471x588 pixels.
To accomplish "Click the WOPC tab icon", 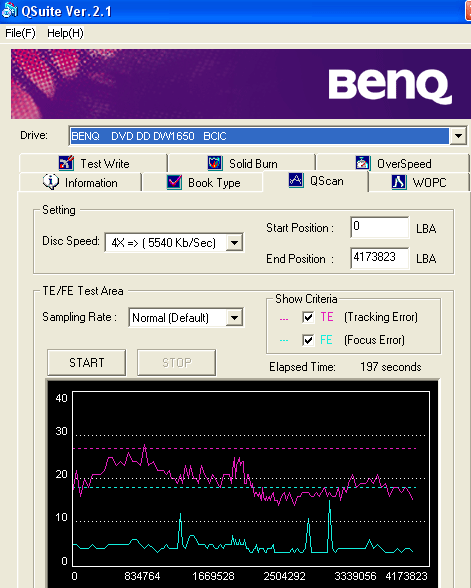I will point(399,182).
